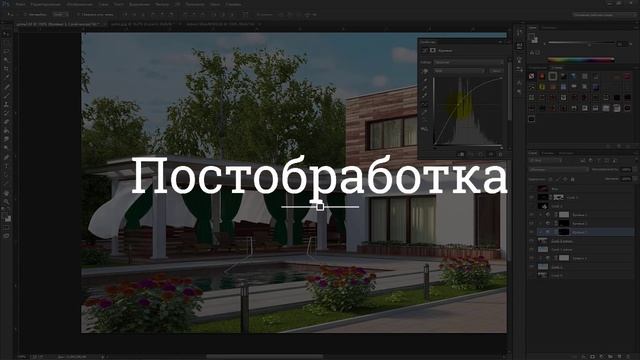Image resolution: width=640 pixels, height=360 pixels.
Task: Click on the Color panel slider
Action: tap(582, 42)
